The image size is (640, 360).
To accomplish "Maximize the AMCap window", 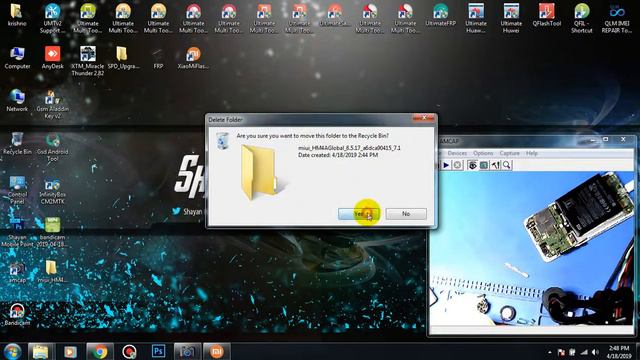I will click(606, 140).
